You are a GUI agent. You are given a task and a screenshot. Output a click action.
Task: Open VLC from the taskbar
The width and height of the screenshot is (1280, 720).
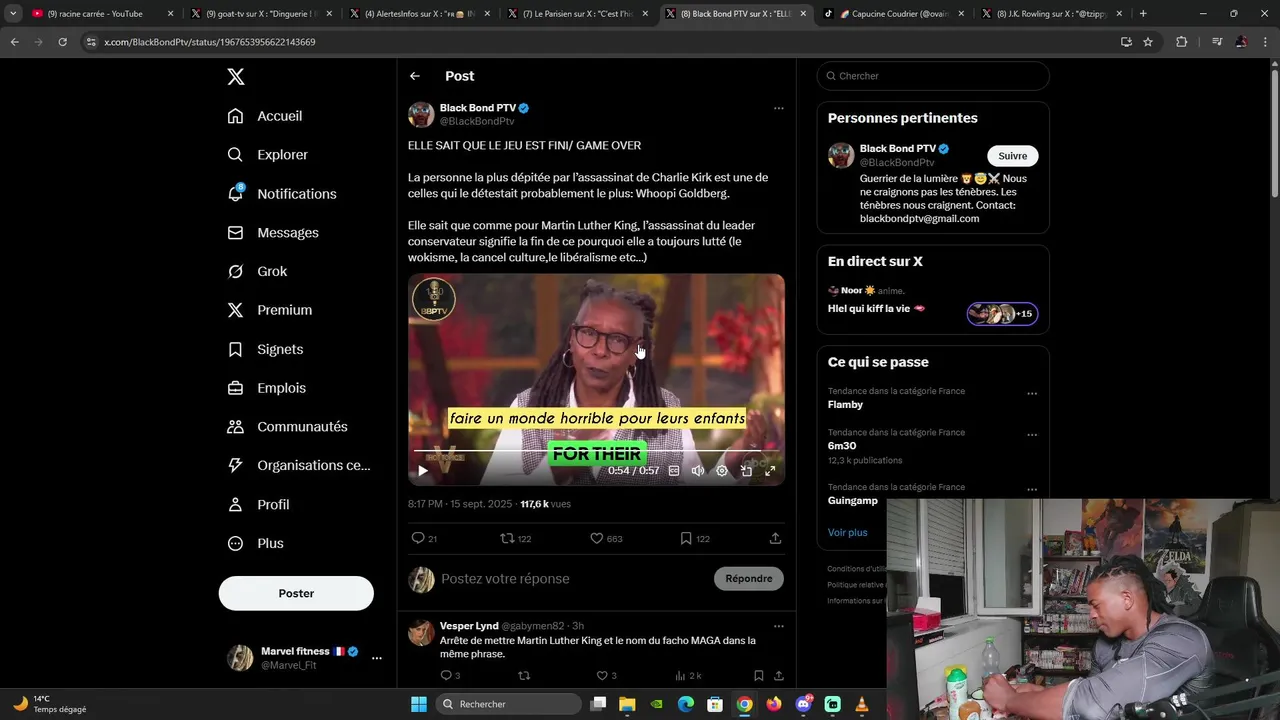click(x=862, y=704)
